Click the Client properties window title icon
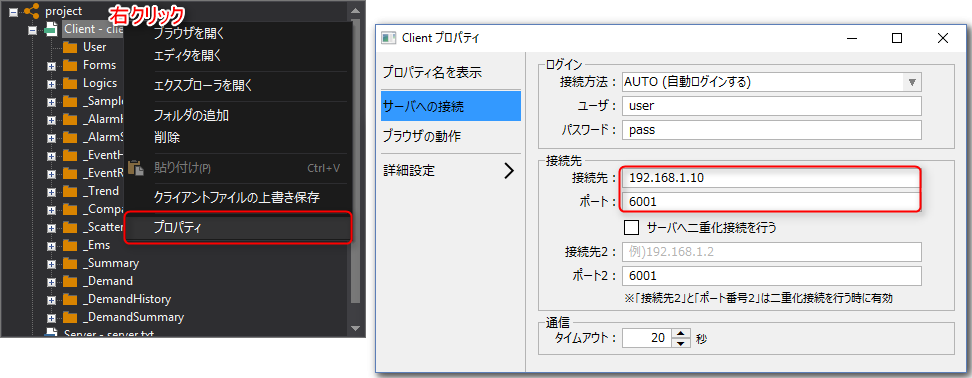 389,38
